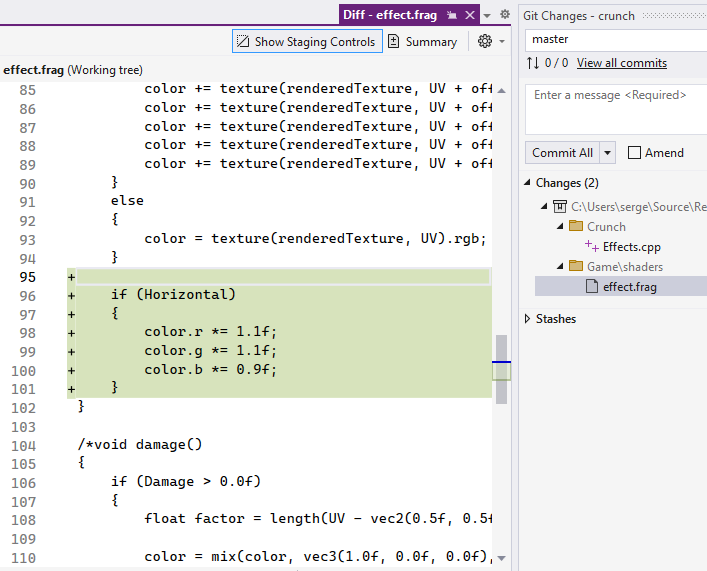Image resolution: width=707 pixels, height=571 pixels.
Task: Click the 'color.g *= 1.1f;' line
Action: (211, 351)
